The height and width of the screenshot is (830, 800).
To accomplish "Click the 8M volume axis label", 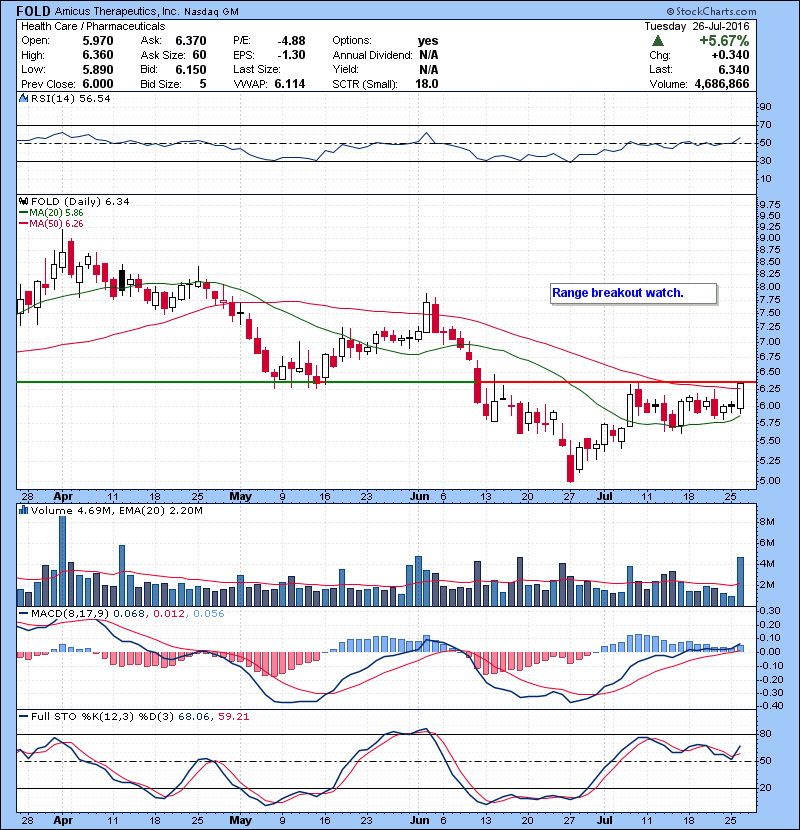I will click(767, 521).
